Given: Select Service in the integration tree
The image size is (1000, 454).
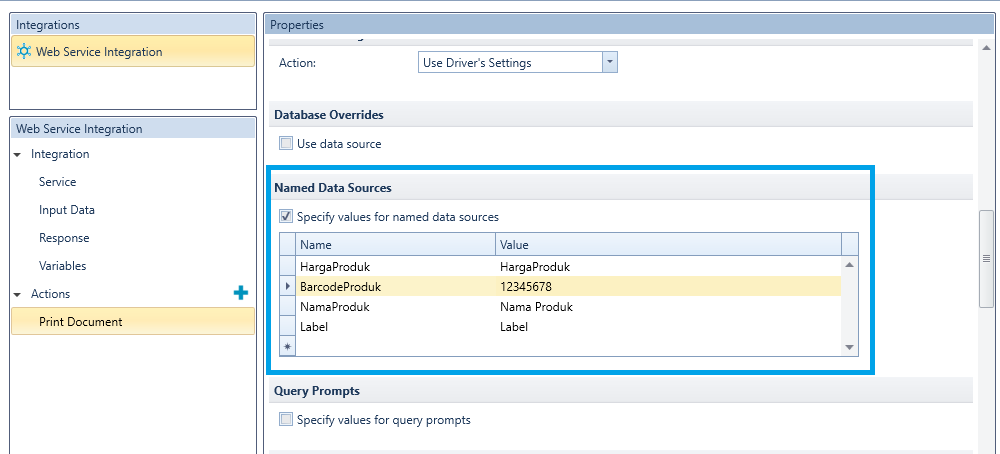Looking at the screenshot, I should (57, 182).
